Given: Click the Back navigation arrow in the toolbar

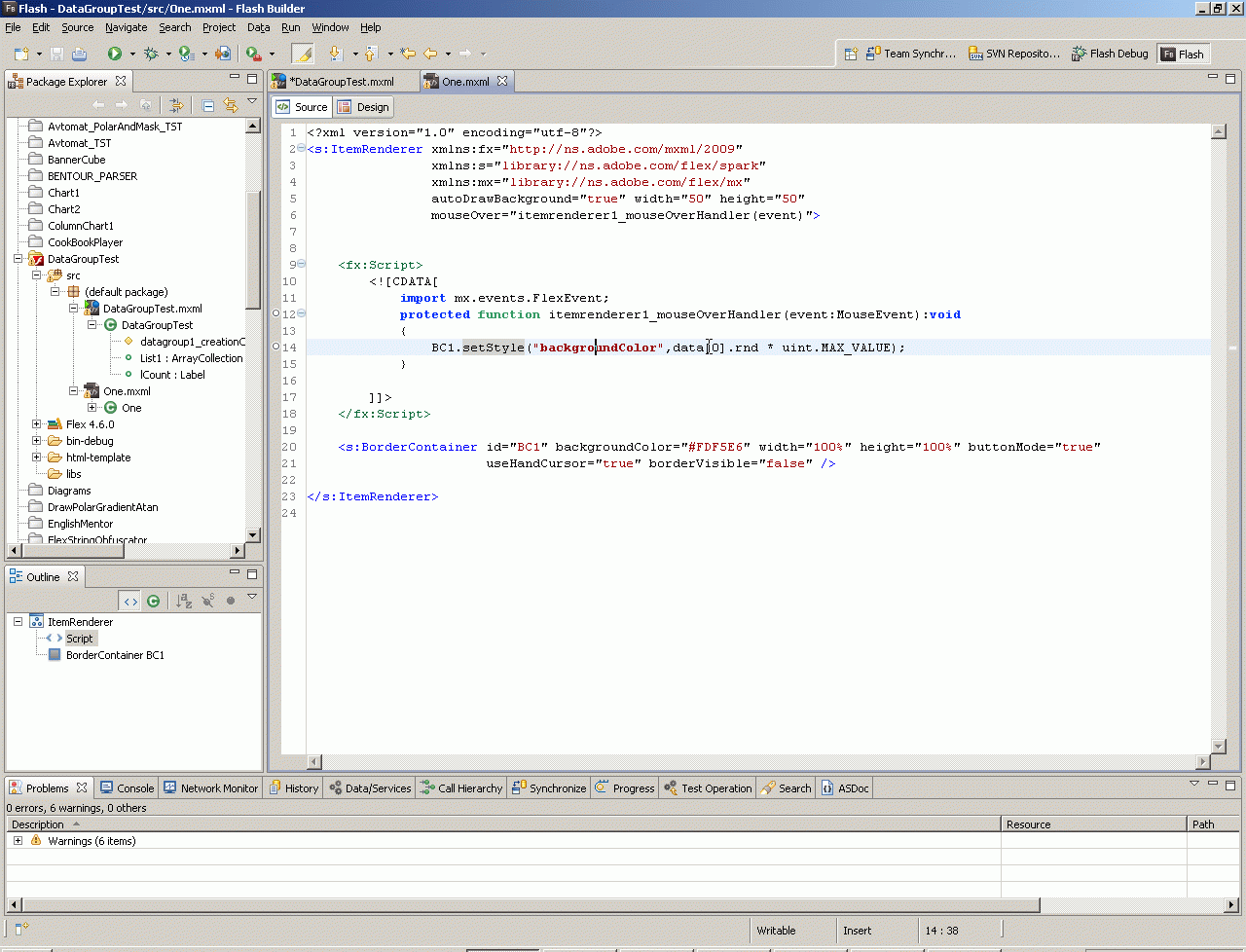Looking at the screenshot, I should (430, 54).
